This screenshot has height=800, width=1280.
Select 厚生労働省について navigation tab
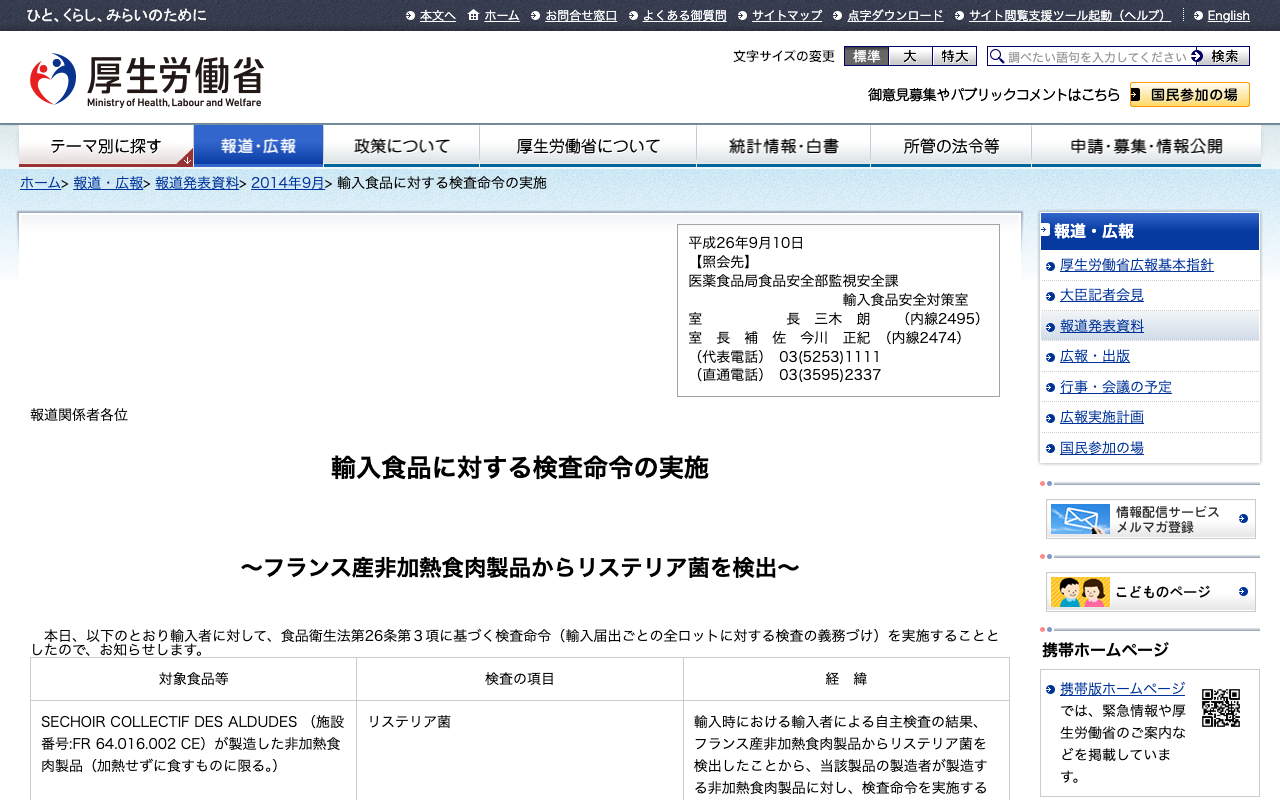tap(588, 146)
